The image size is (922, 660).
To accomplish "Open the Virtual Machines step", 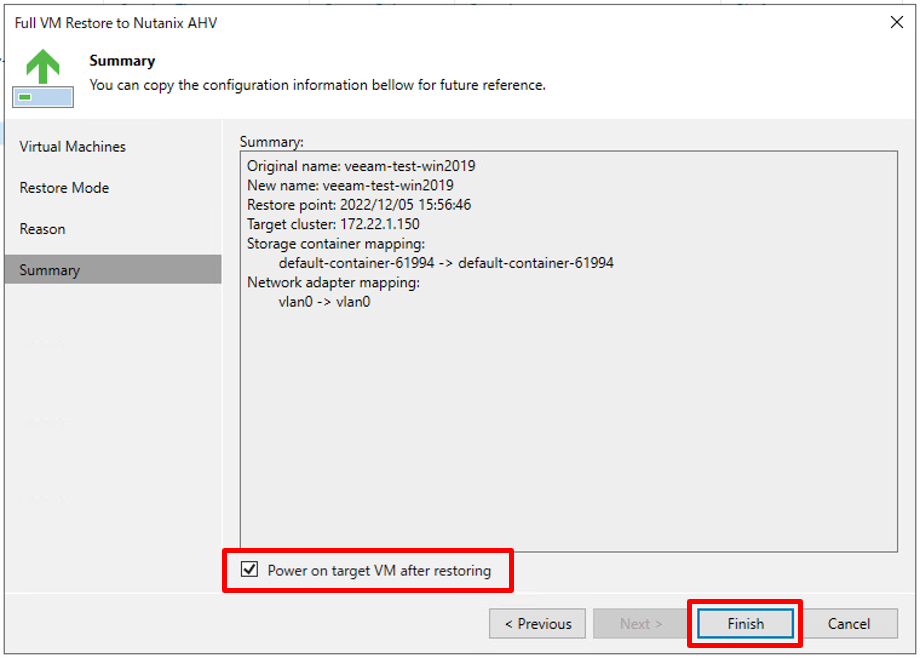I will pyautogui.click(x=72, y=146).
